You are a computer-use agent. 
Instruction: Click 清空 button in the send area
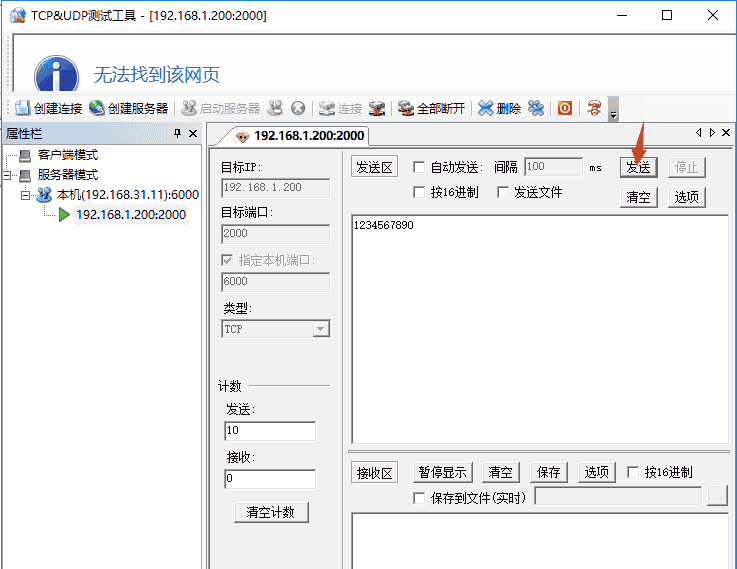[x=638, y=197]
